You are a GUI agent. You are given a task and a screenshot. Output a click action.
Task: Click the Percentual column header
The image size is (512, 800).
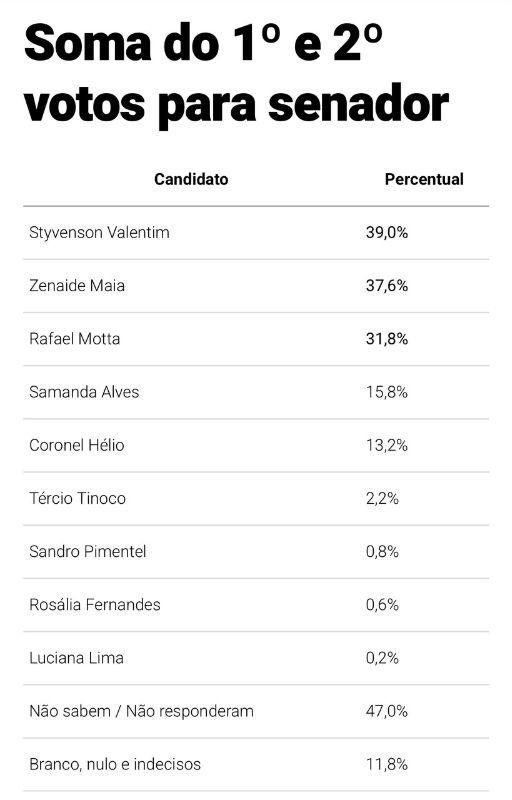[424, 179]
